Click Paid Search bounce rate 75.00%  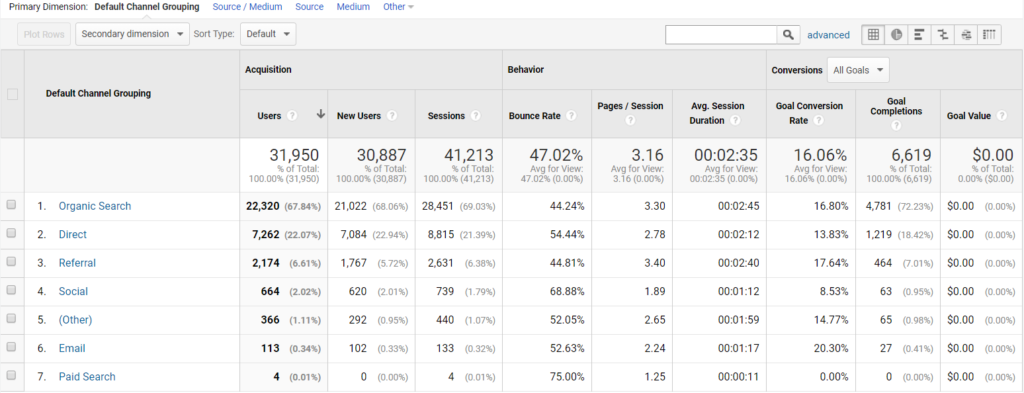point(566,377)
